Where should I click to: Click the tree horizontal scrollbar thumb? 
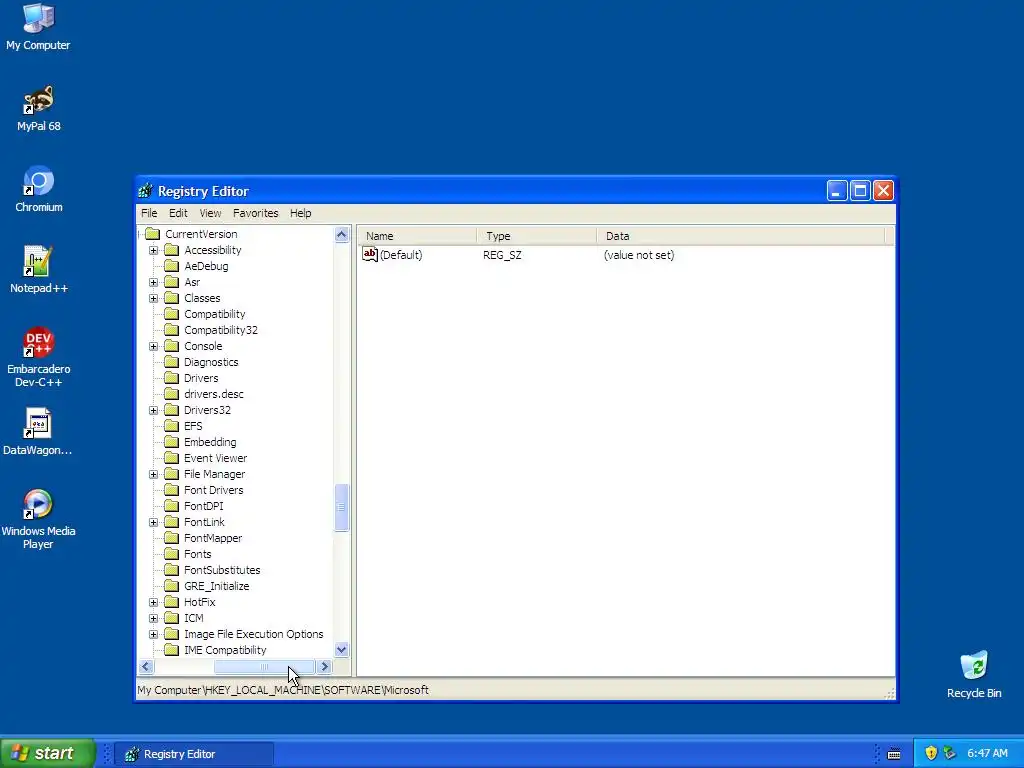click(264, 667)
